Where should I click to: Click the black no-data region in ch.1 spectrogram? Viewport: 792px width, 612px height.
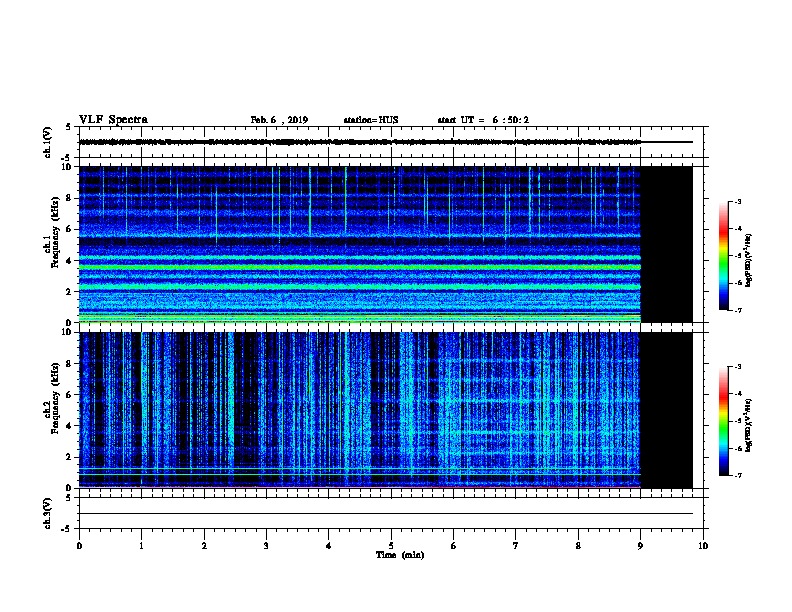click(666, 244)
